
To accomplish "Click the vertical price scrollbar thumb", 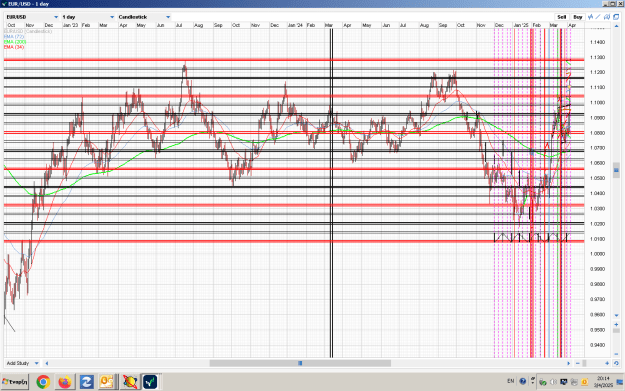I will coord(616,170).
